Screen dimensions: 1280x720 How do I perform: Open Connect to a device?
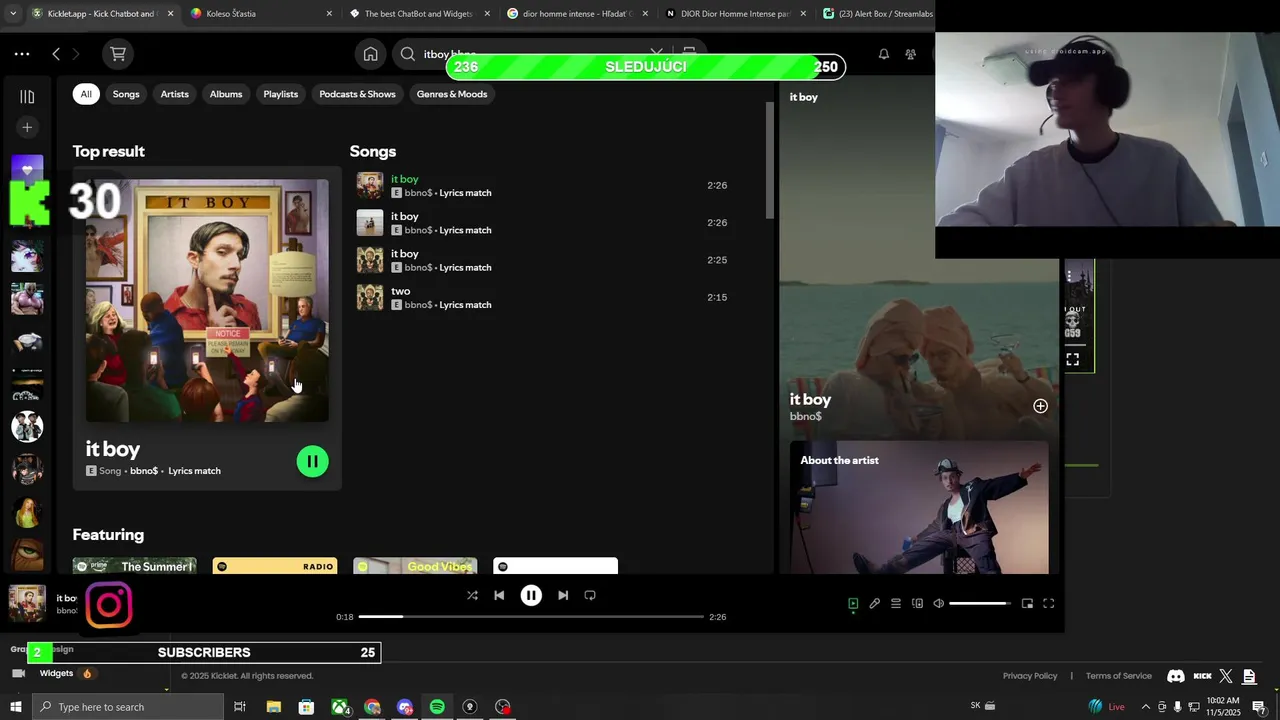point(917,604)
